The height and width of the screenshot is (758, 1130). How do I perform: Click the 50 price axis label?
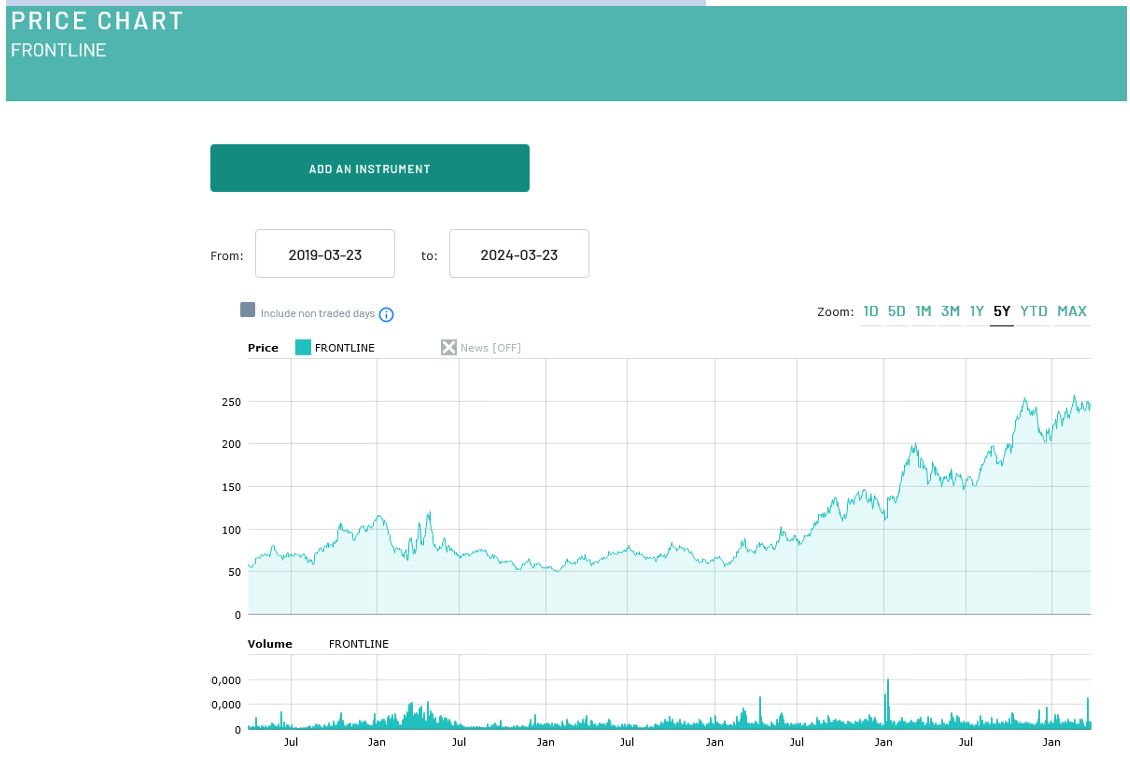click(234, 572)
